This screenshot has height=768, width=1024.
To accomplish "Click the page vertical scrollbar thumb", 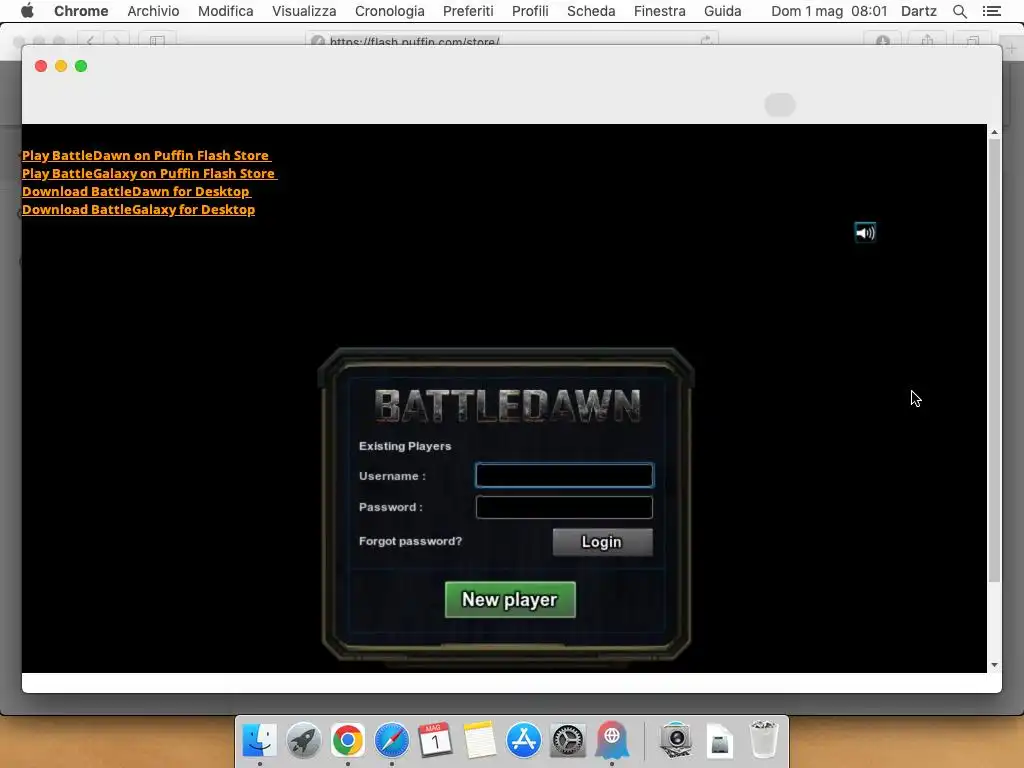I will coord(994,360).
